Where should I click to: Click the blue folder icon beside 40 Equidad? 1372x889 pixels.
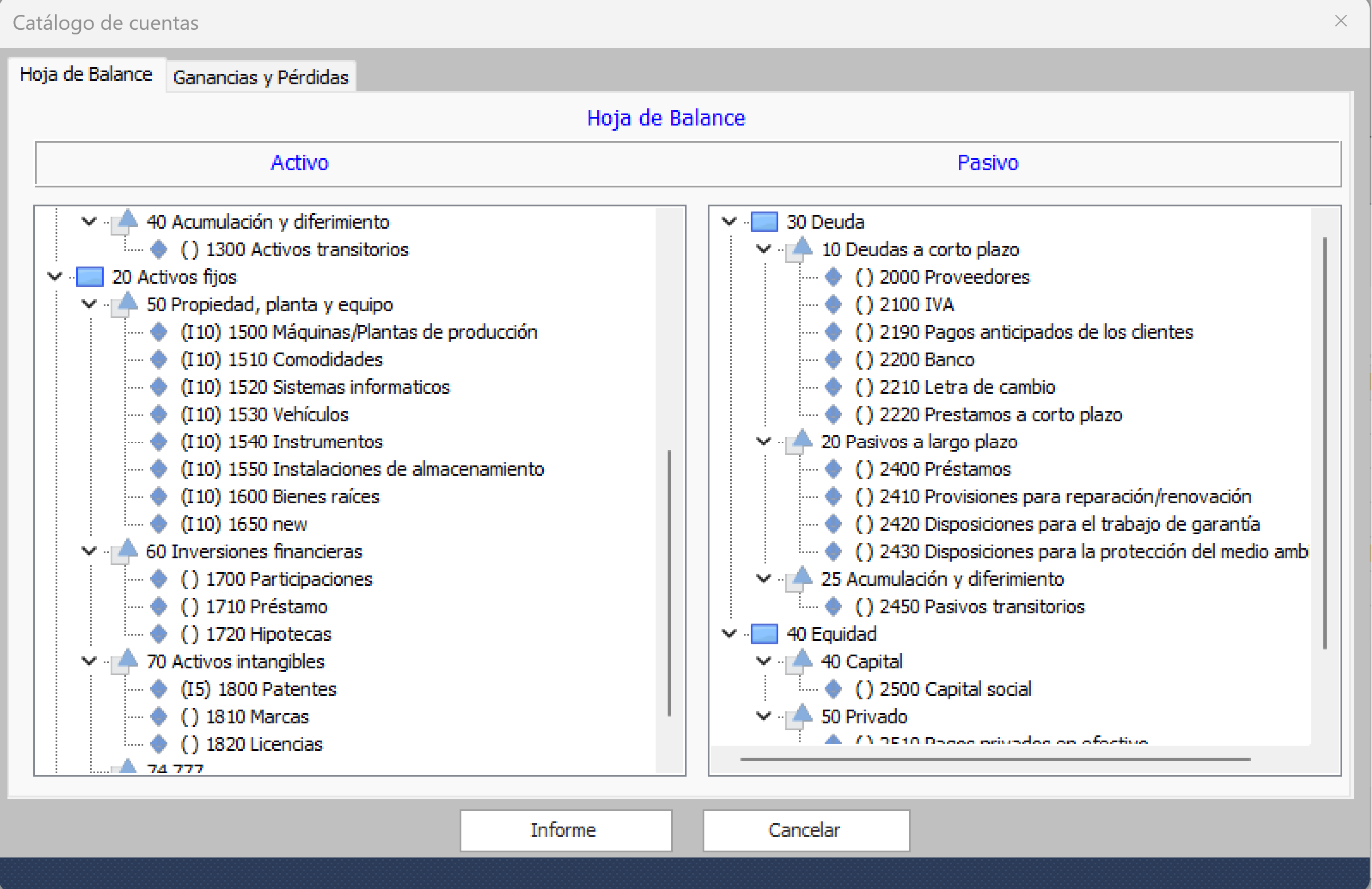[765, 634]
